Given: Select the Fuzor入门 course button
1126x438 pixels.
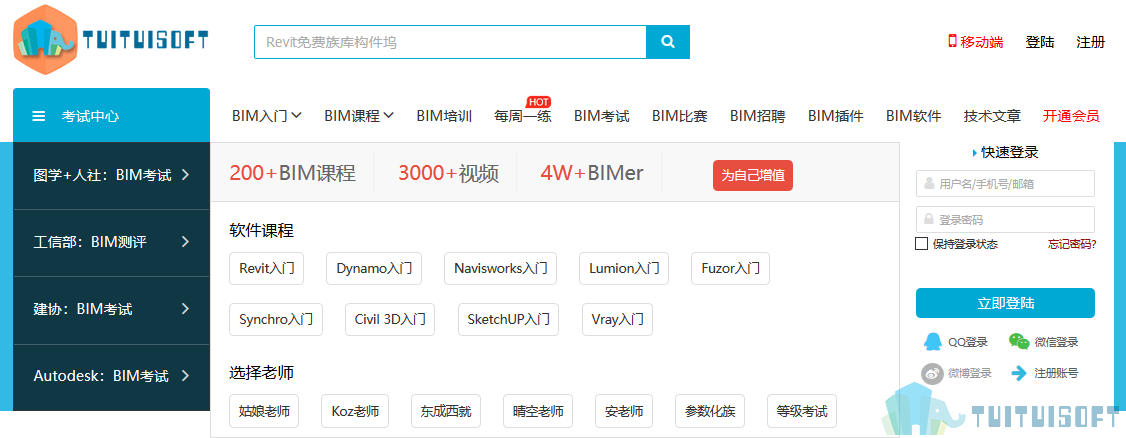Looking at the screenshot, I should [x=730, y=269].
